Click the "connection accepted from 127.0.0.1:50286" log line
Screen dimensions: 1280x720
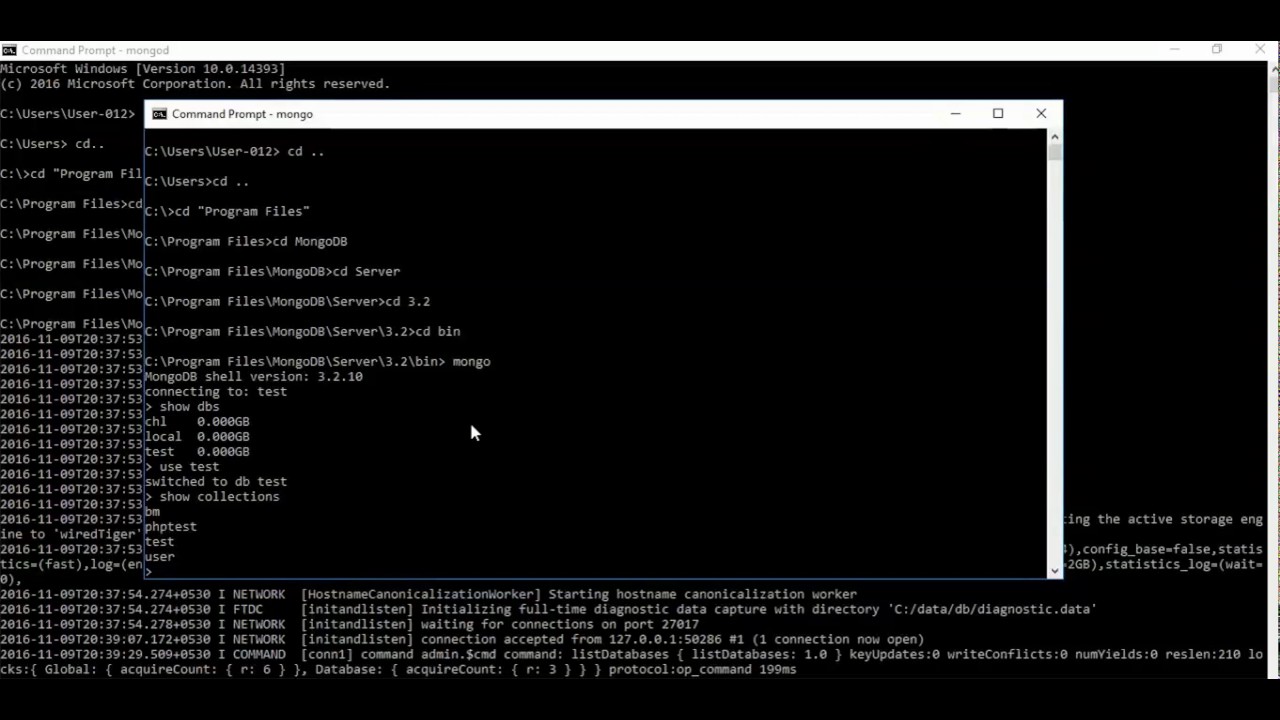pyautogui.click(x=462, y=639)
